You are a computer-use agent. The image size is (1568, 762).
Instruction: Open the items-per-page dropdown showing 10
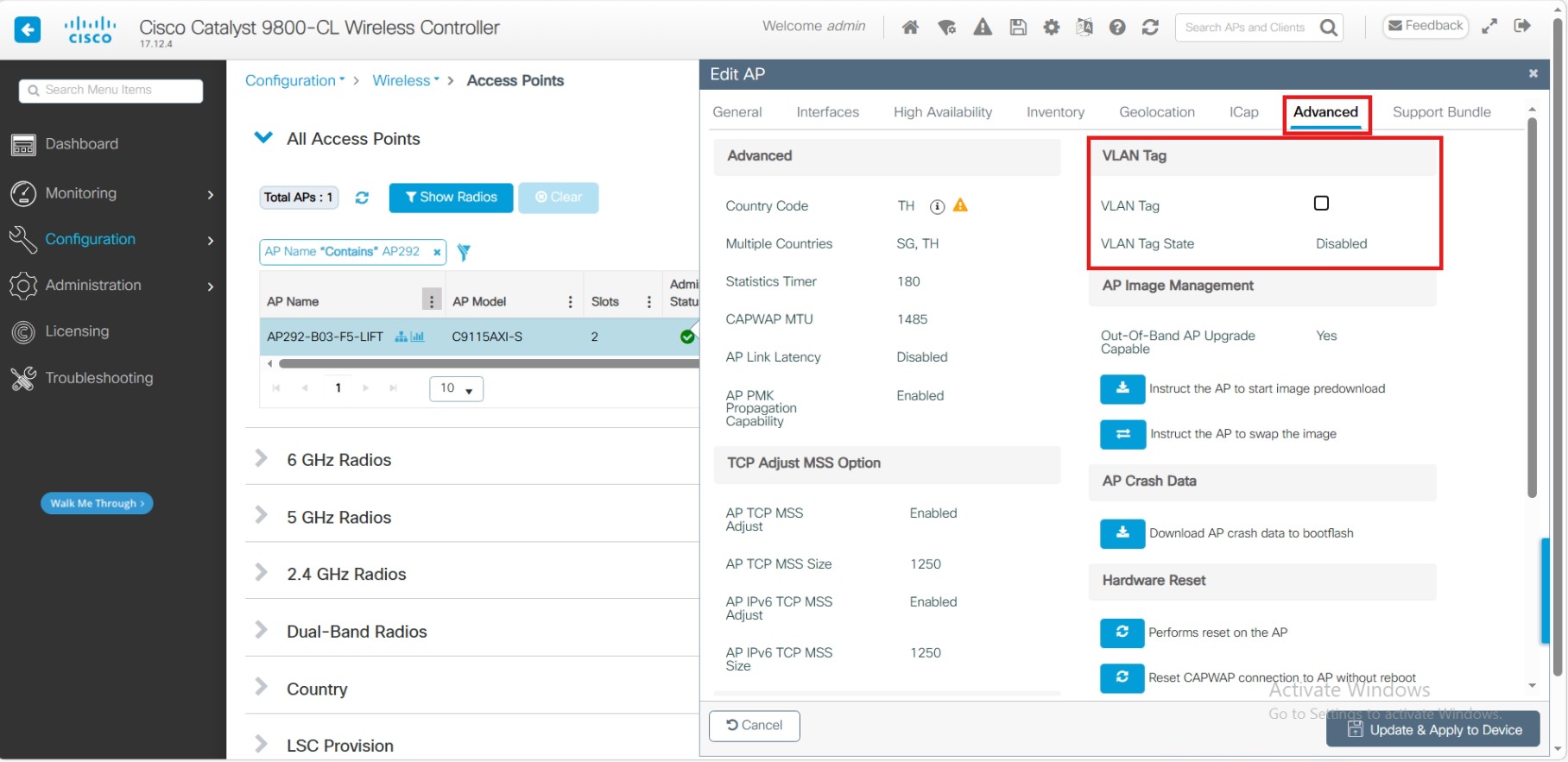pyautogui.click(x=456, y=389)
